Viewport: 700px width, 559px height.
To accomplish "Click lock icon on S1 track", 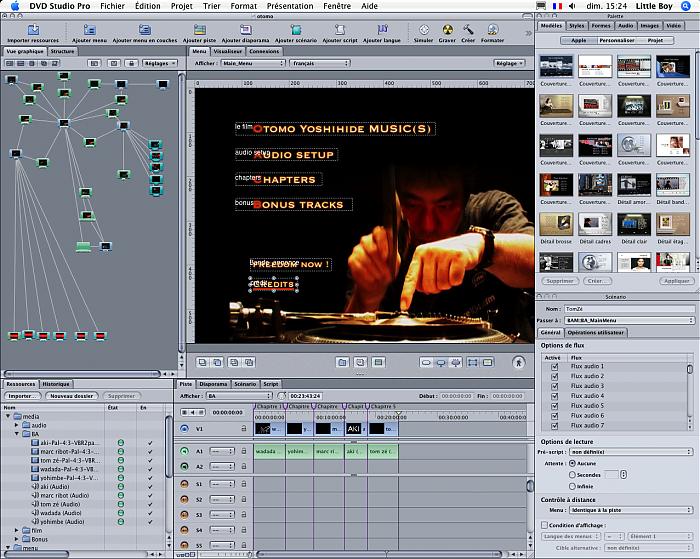I will pos(244,484).
